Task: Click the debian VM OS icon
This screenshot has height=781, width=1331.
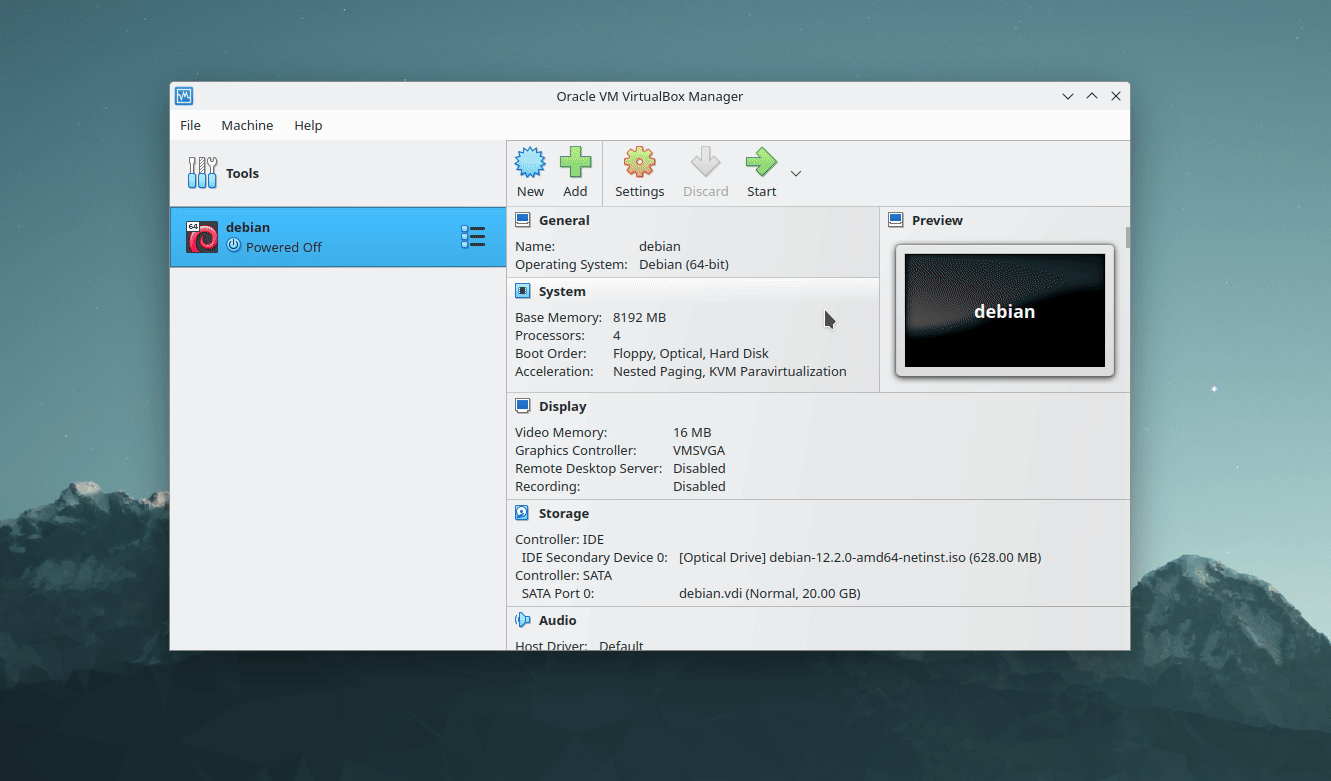Action: click(x=202, y=237)
